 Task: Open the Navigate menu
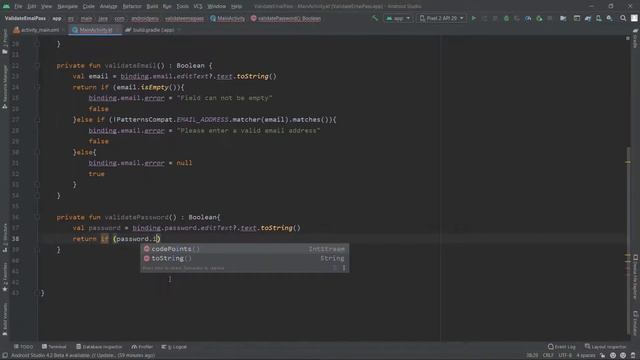click(67, 7)
